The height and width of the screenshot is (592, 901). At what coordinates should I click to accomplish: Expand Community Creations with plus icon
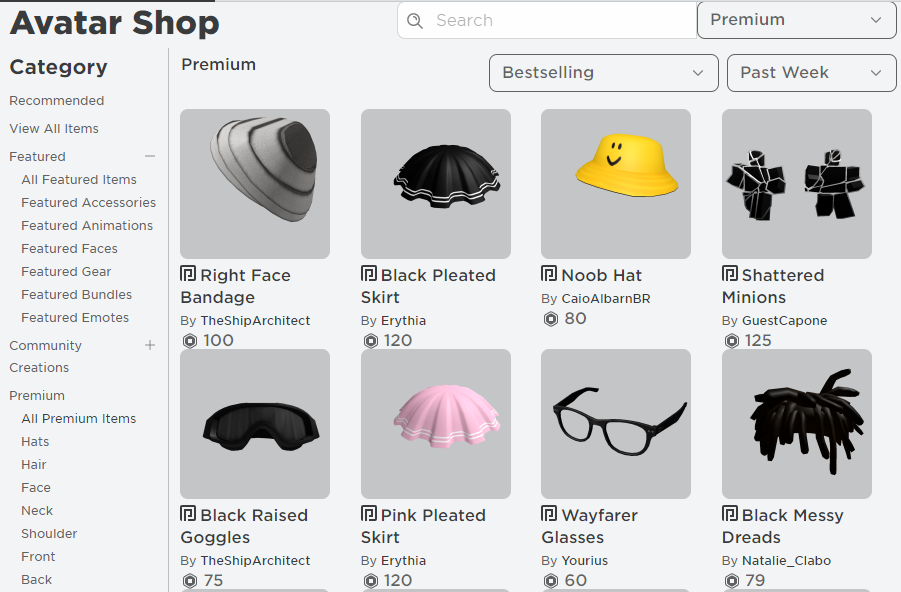coord(150,345)
